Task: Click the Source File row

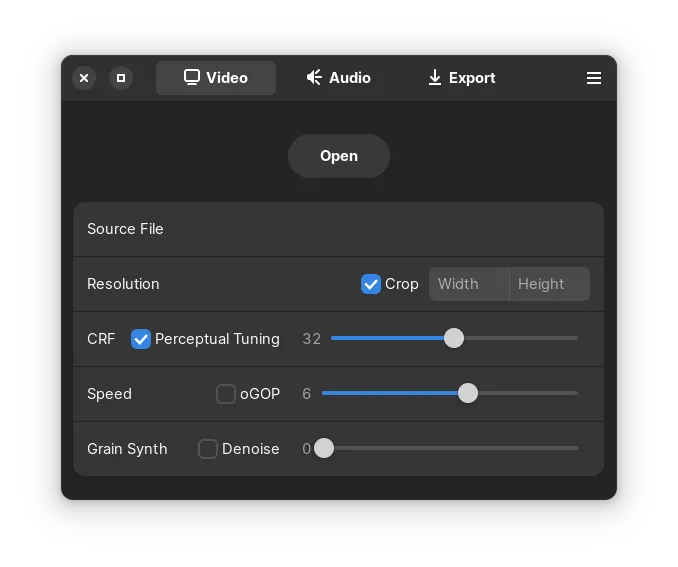Action: [x=338, y=229]
